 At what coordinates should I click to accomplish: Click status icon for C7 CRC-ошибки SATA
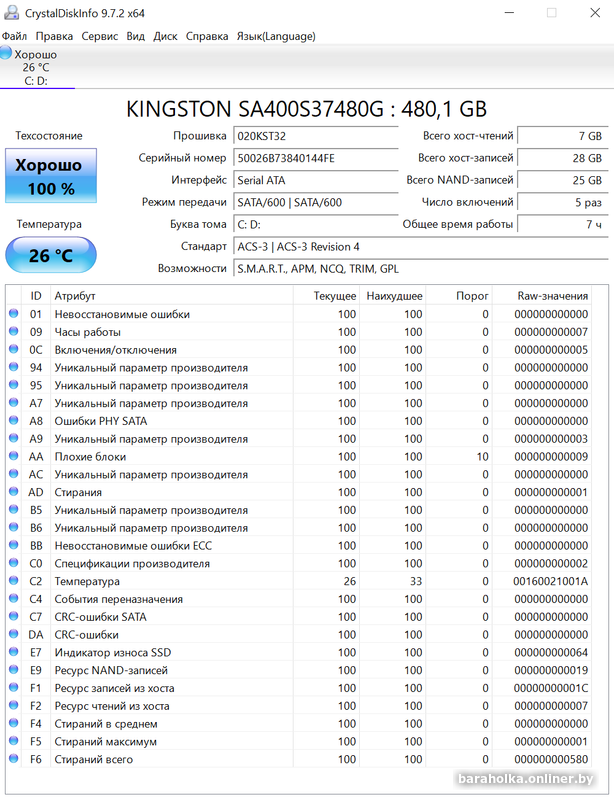click(14, 616)
